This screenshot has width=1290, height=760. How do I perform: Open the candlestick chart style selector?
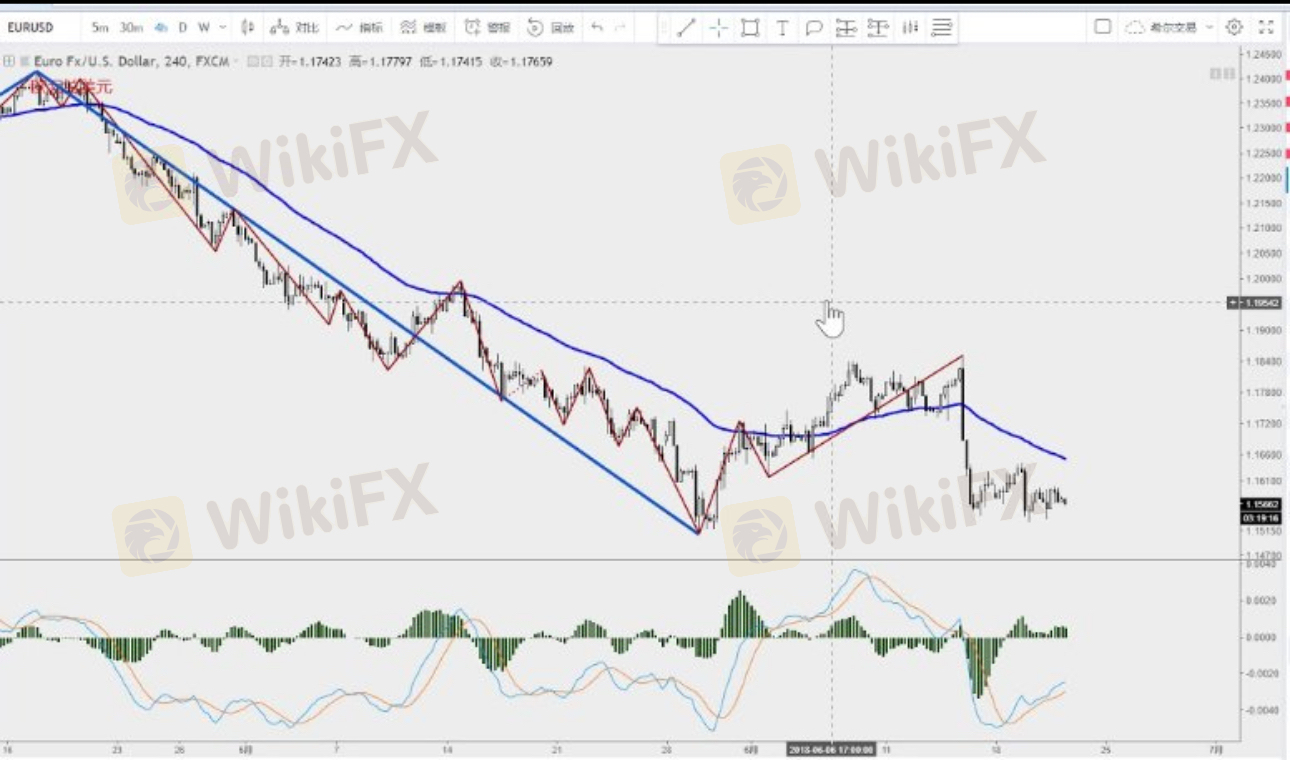[249, 27]
